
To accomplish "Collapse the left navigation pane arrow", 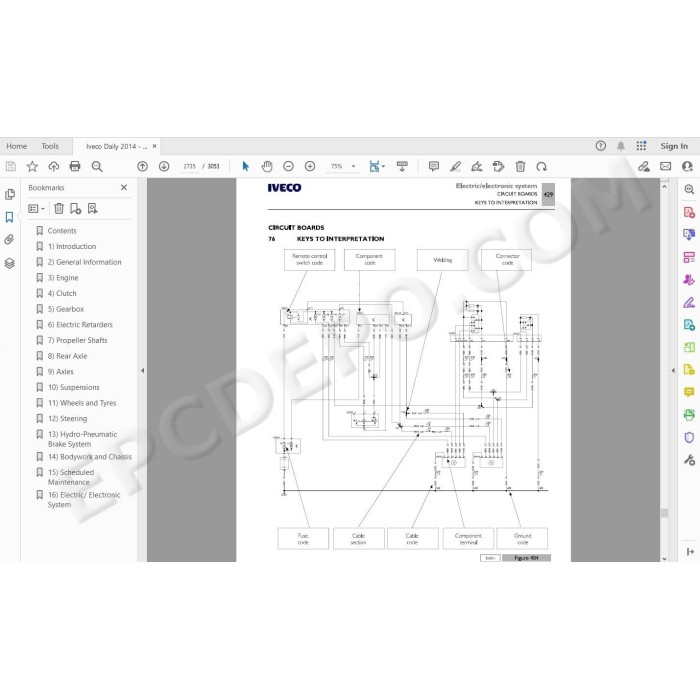I will coord(142,371).
